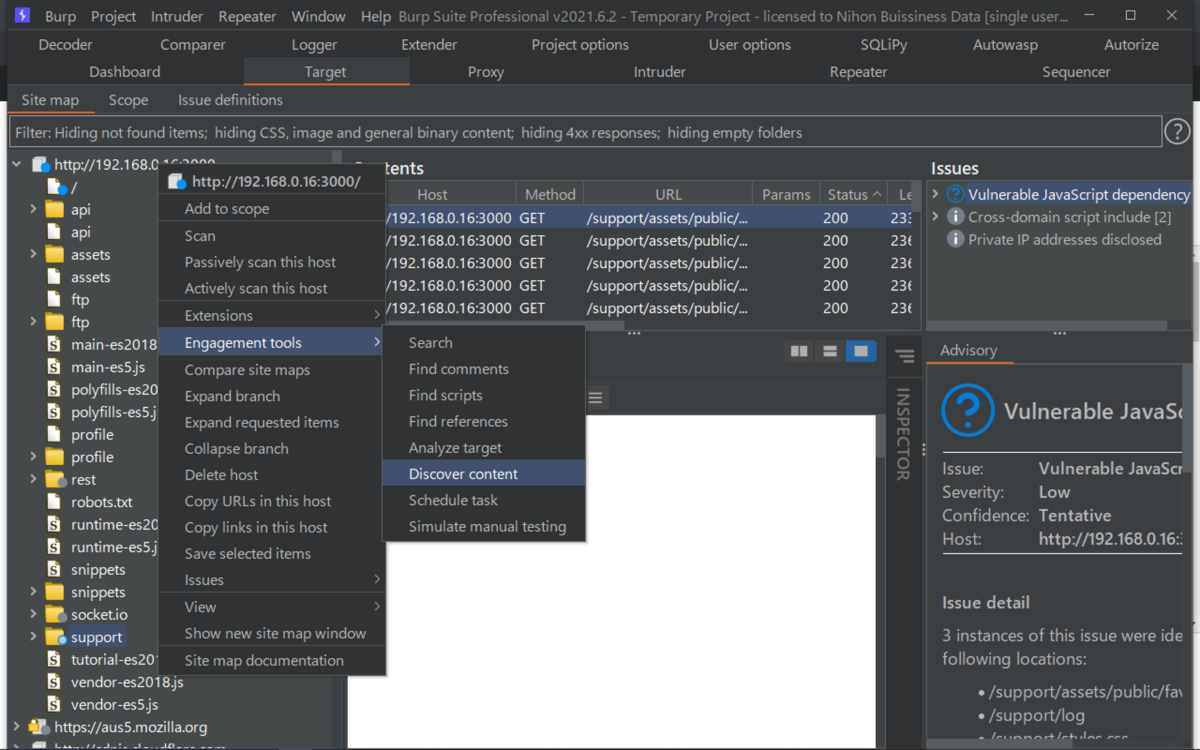Expand the api folder in site map
The width and height of the screenshot is (1200, 750).
pyautogui.click(x=33, y=209)
